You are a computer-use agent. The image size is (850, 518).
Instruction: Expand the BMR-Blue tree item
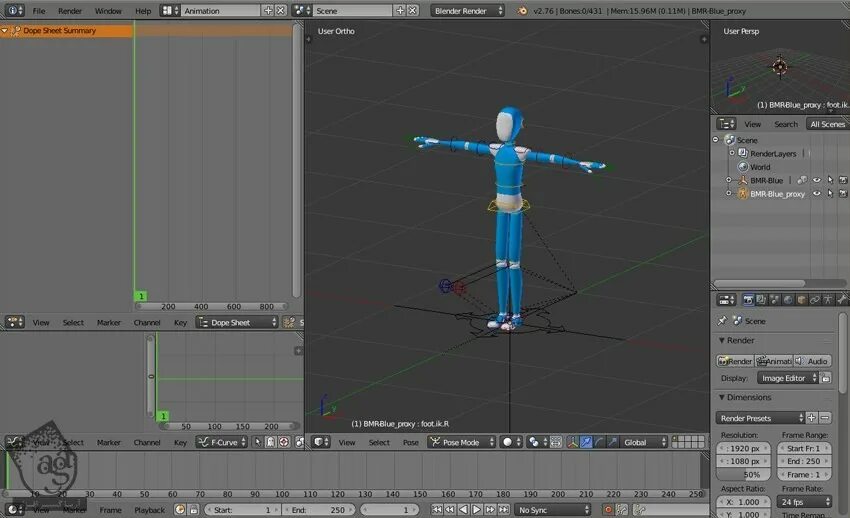coord(729,180)
